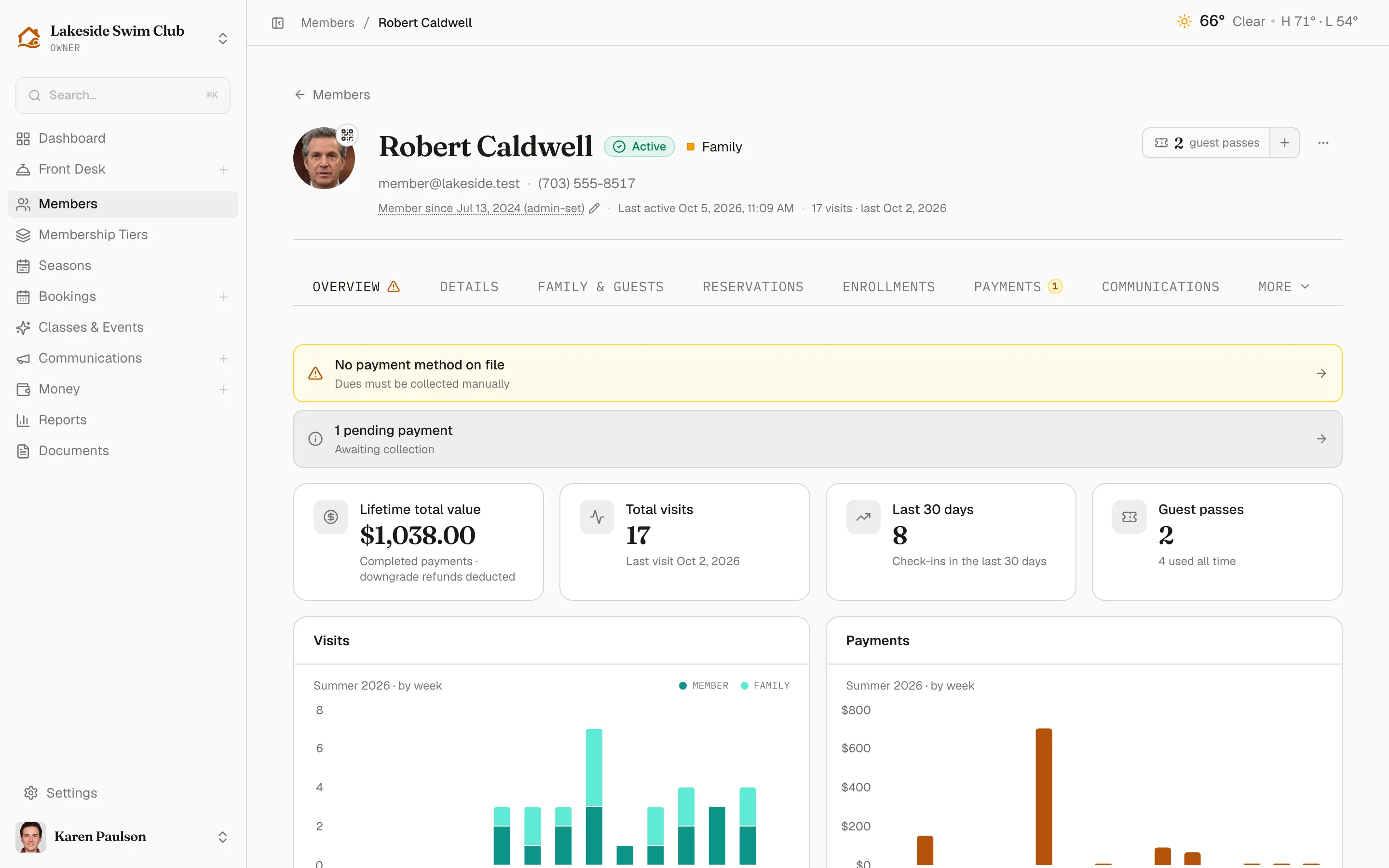This screenshot has height=868, width=1389.
Task: Click the weather sun icon
Action: [x=1184, y=21]
